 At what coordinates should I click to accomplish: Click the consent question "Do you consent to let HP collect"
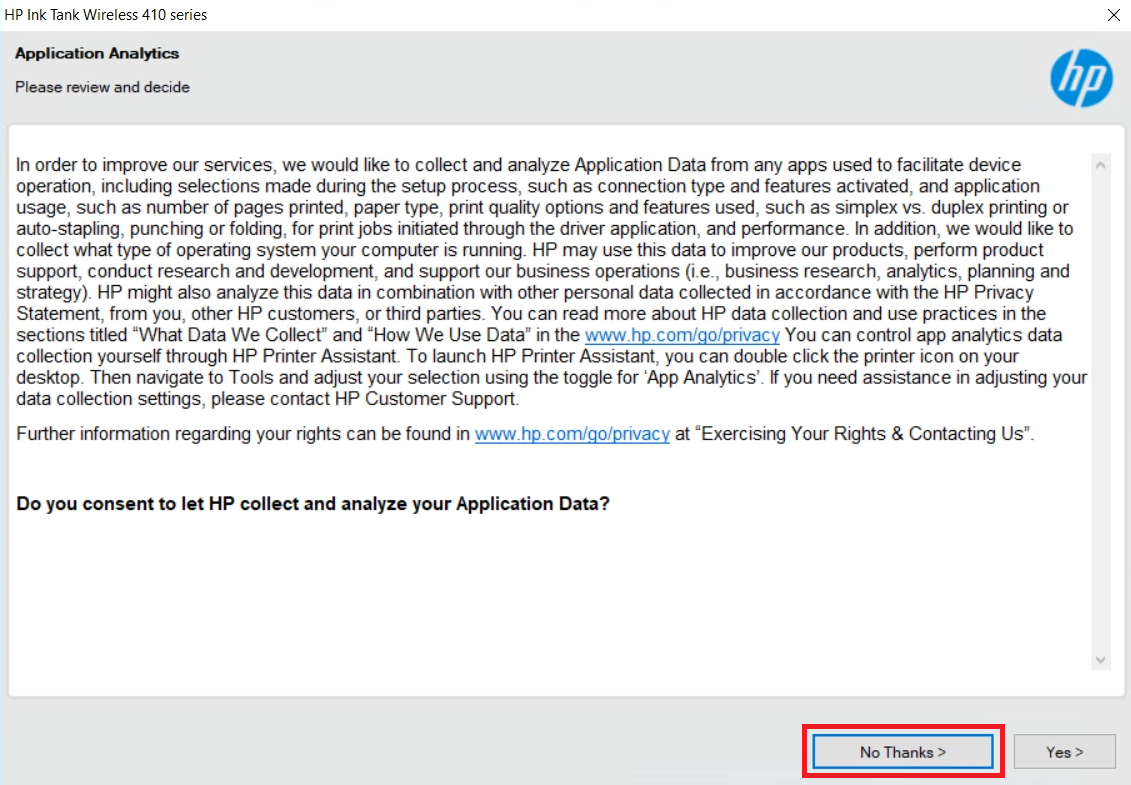(x=312, y=504)
